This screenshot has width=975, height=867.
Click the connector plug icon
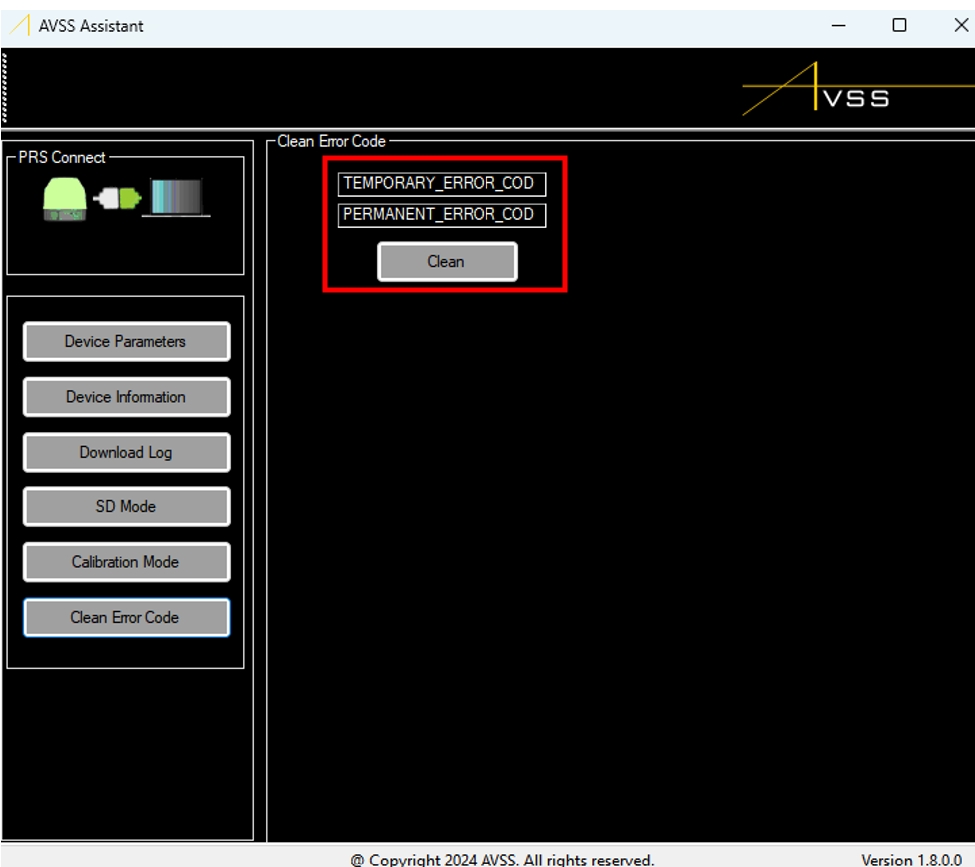[118, 199]
